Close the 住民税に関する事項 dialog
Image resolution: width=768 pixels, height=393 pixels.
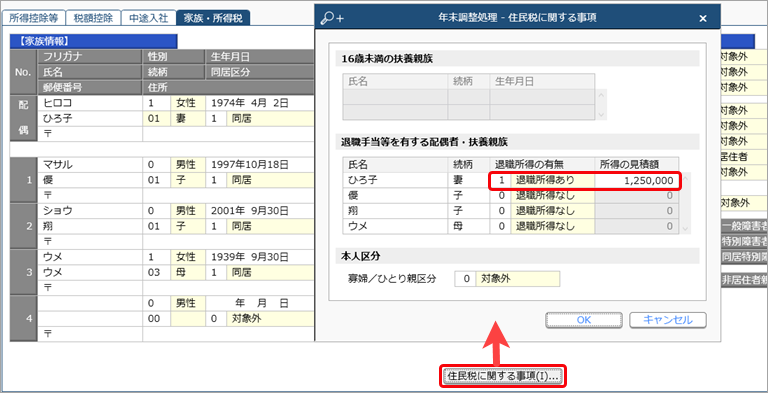(703, 18)
